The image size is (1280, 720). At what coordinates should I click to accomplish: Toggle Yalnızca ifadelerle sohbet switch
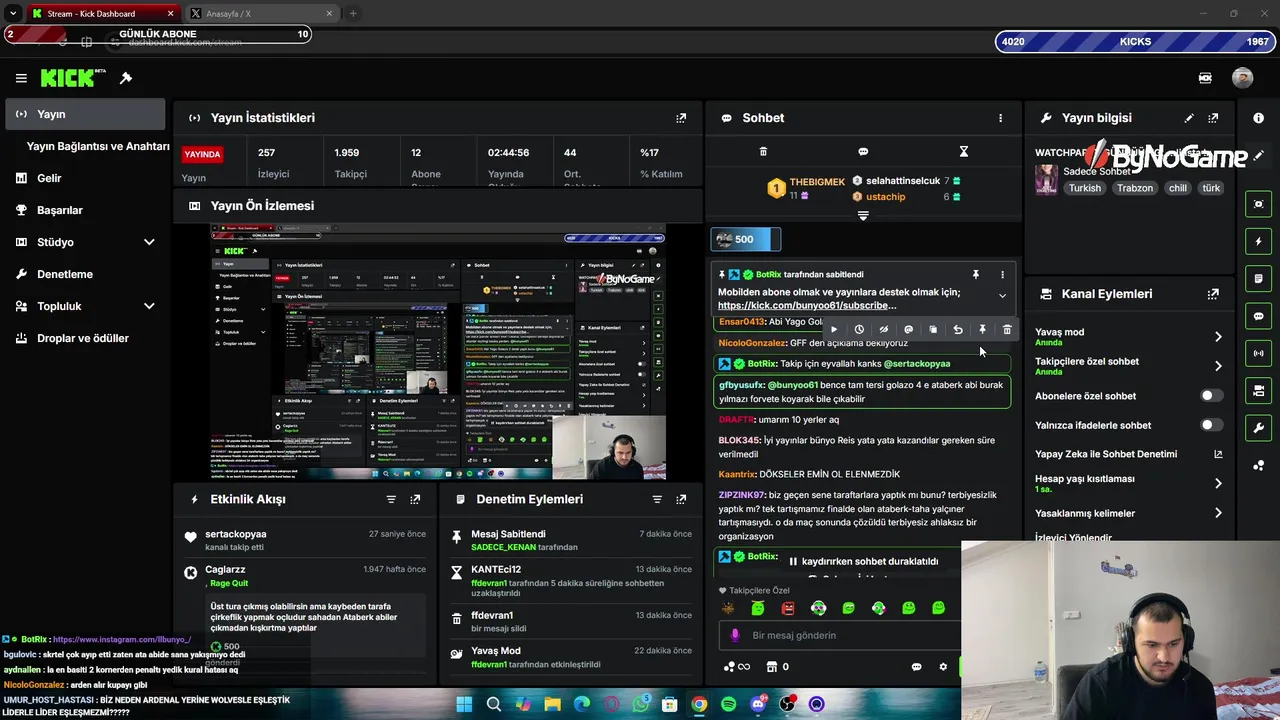pyautogui.click(x=1211, y=425)
